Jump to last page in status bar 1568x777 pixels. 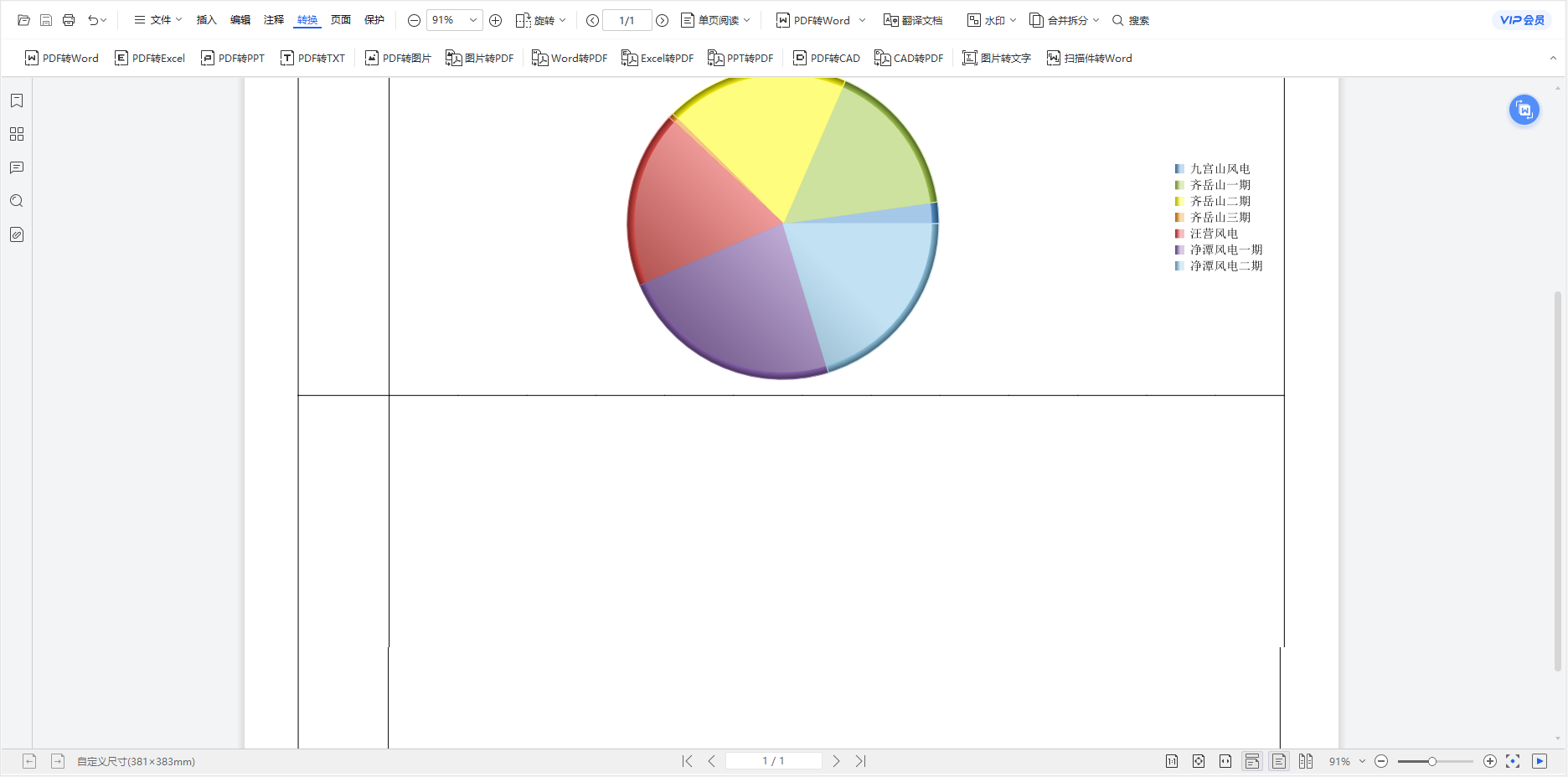point(860,761)
